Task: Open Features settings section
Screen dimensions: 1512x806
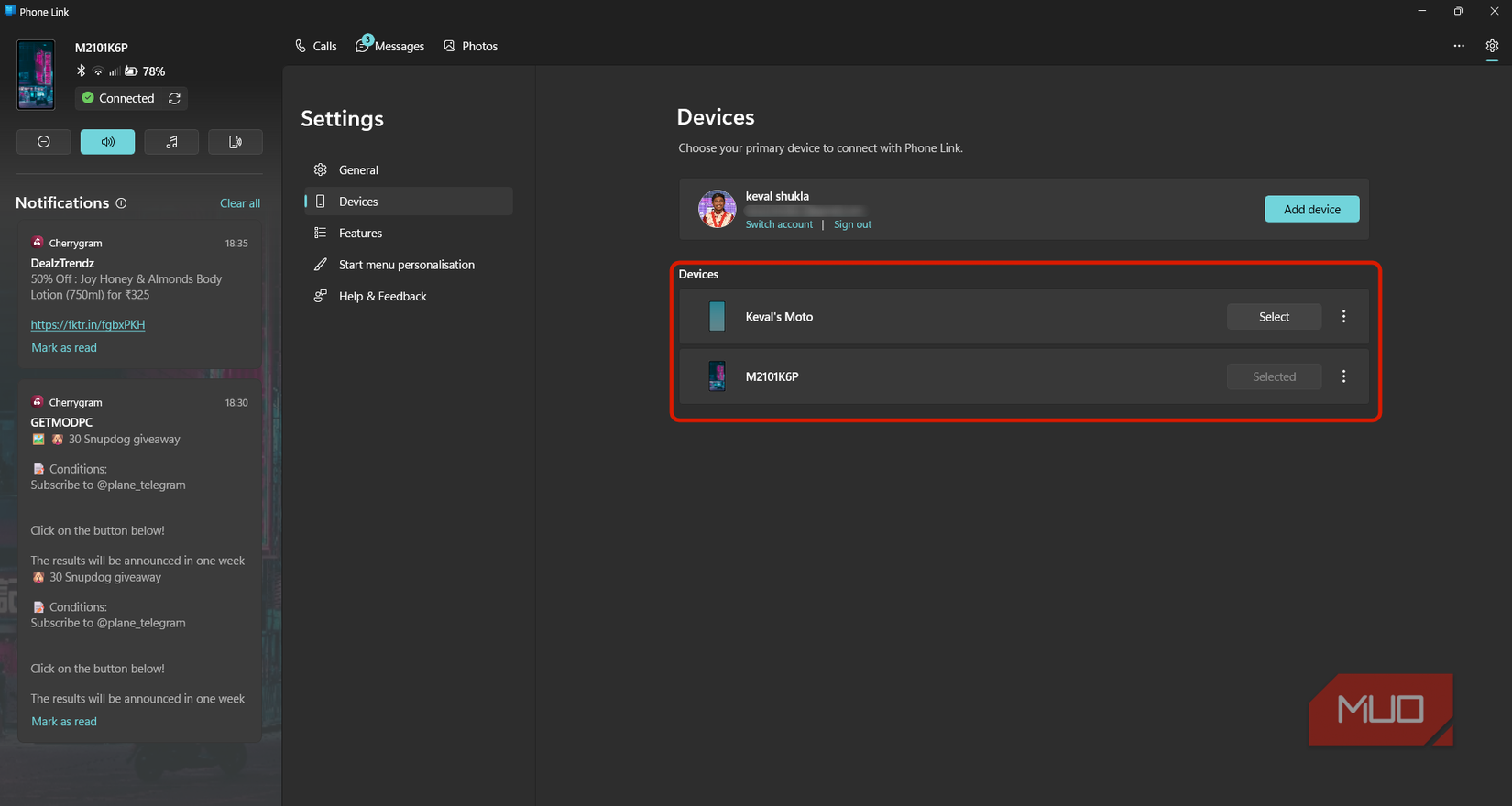Action: [360, 234]
